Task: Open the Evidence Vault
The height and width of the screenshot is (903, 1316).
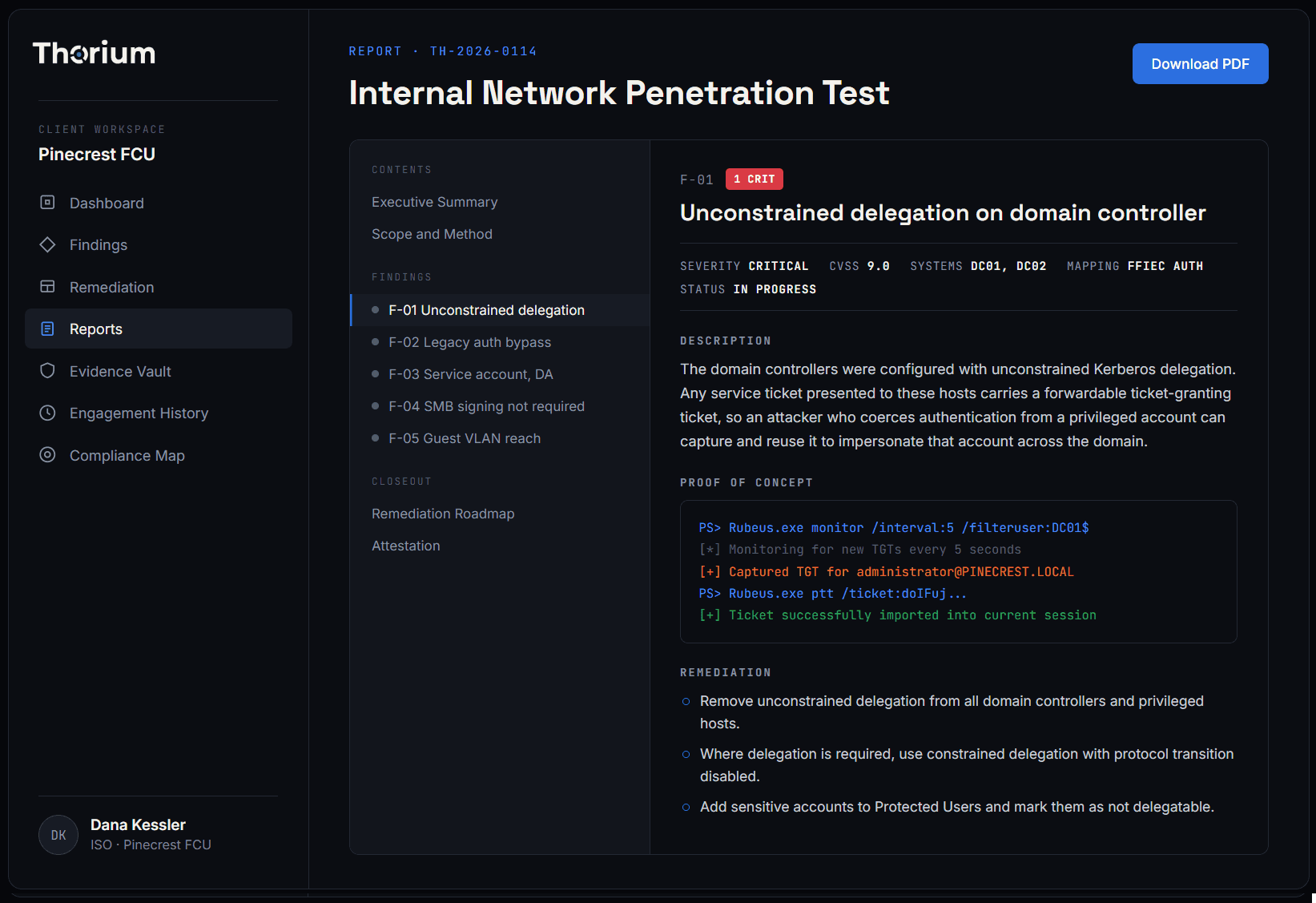Action: 159,371
